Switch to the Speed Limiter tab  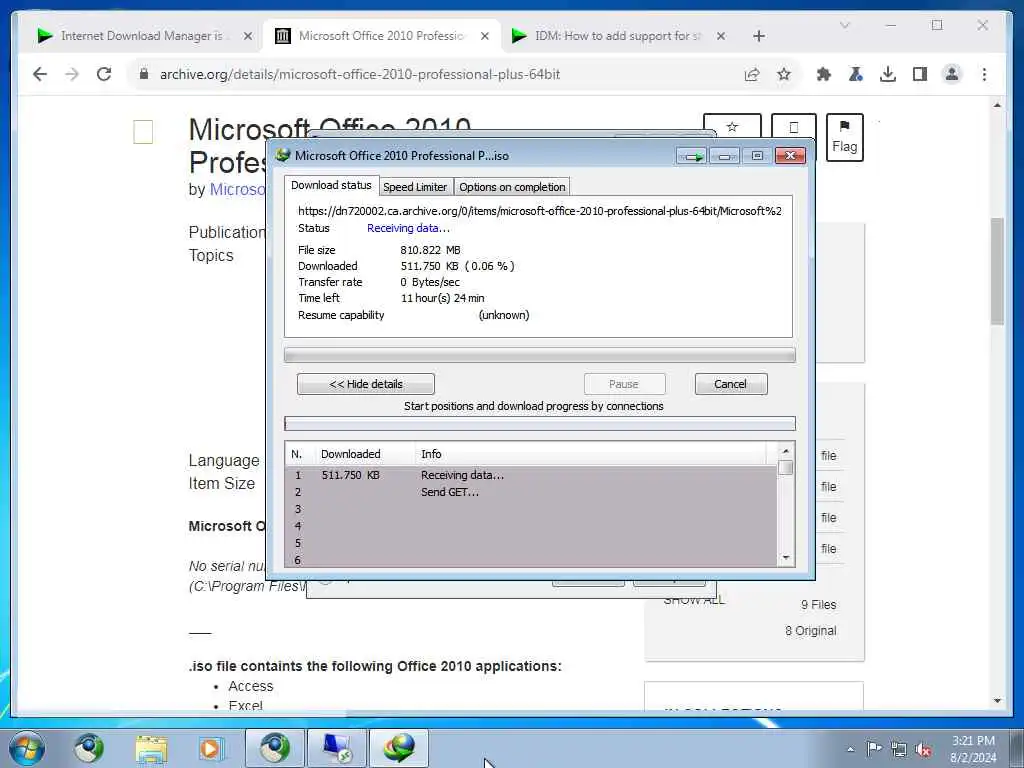(415, 187)
